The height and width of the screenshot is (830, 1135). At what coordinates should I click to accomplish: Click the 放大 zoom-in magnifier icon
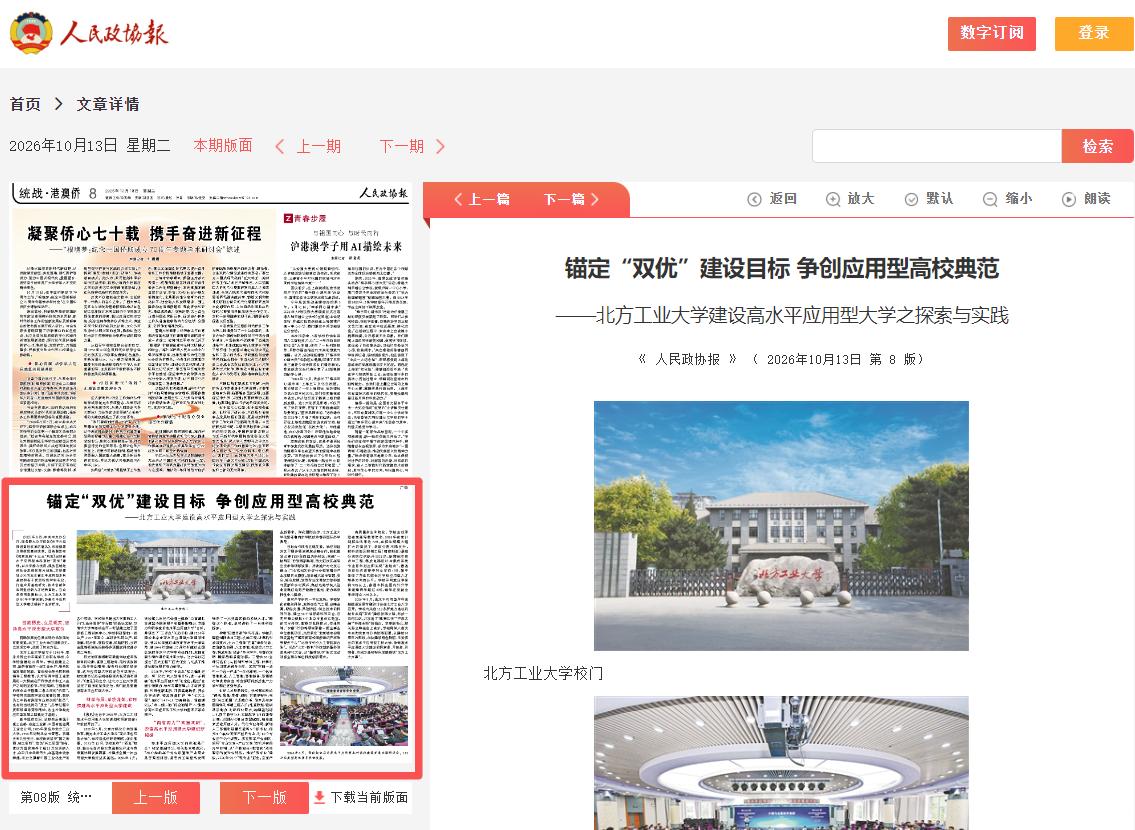coord(833,199)
